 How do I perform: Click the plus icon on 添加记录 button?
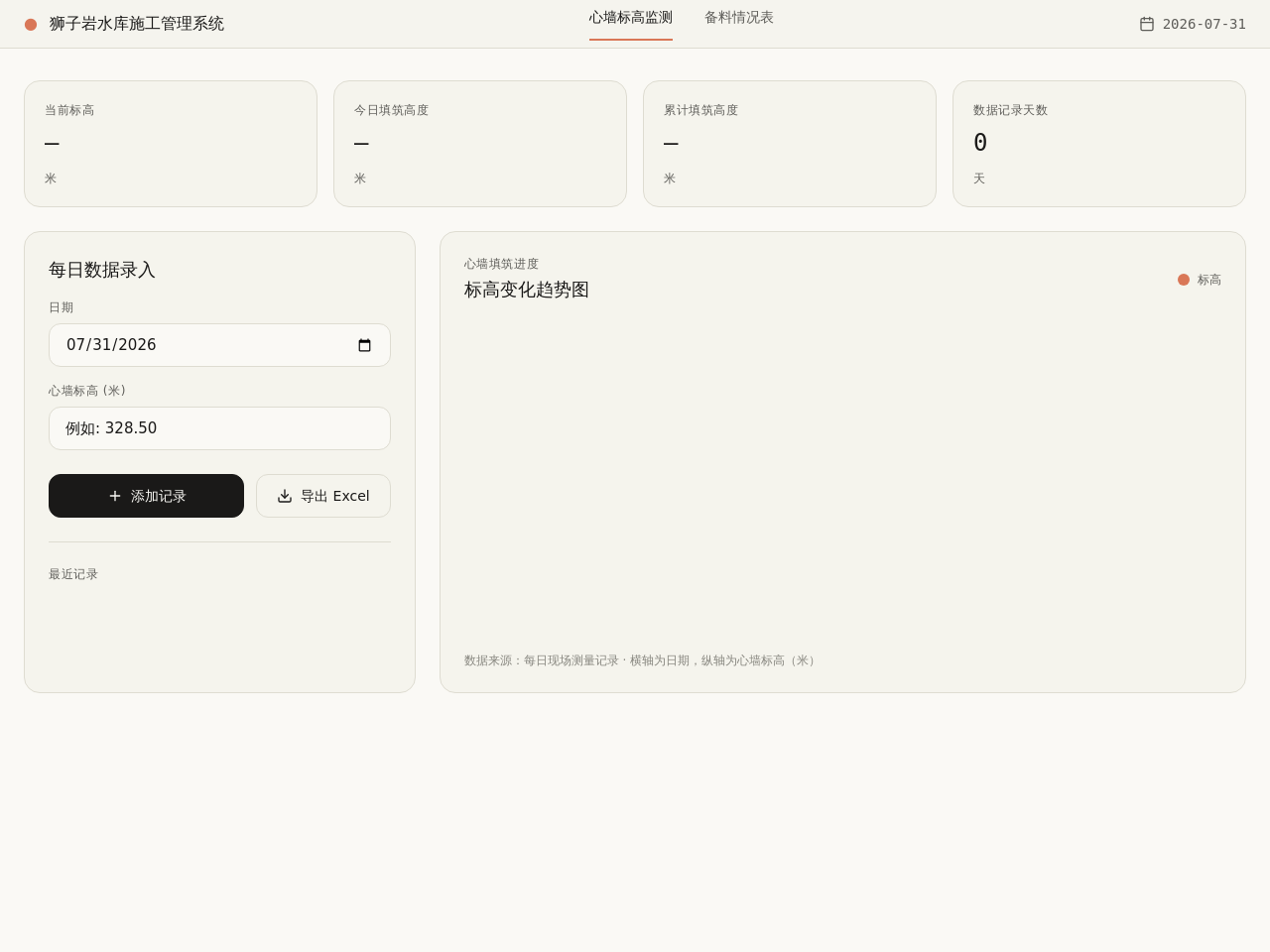click(115, 496)
